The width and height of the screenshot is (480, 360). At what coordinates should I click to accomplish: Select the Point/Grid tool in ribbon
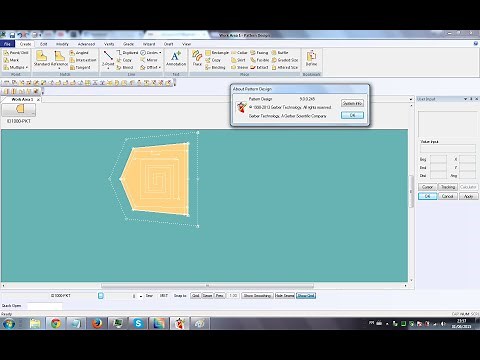[x=16, y=53]
